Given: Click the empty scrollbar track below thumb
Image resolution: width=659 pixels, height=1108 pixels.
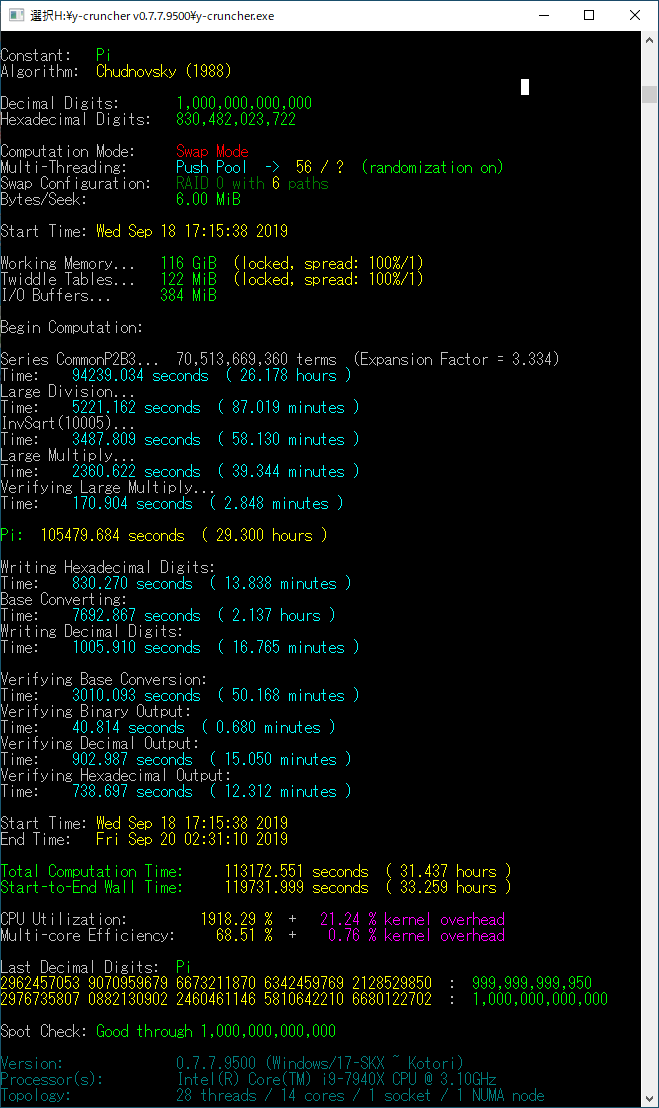Looking at the screenshot, I should click(649, 600).
